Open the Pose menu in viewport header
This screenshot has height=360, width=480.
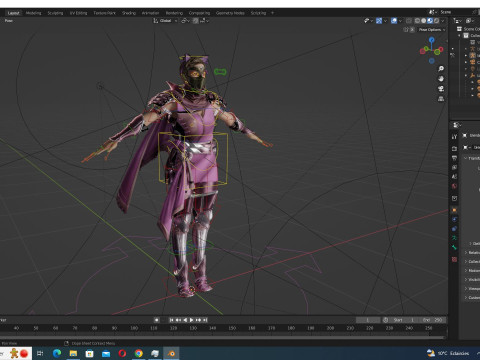pos(9,21)
